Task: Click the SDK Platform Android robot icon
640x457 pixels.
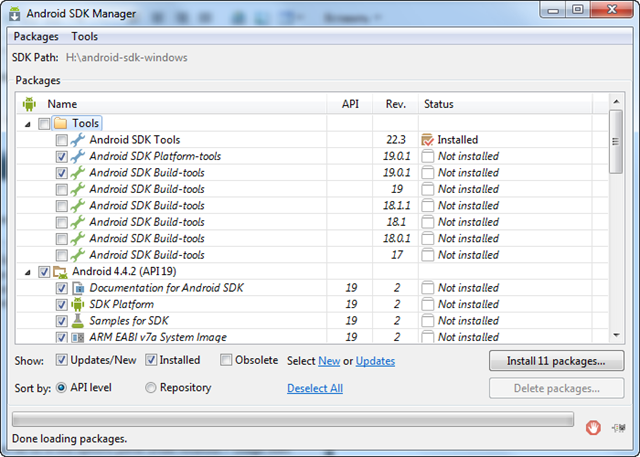Action: point(78,304)
